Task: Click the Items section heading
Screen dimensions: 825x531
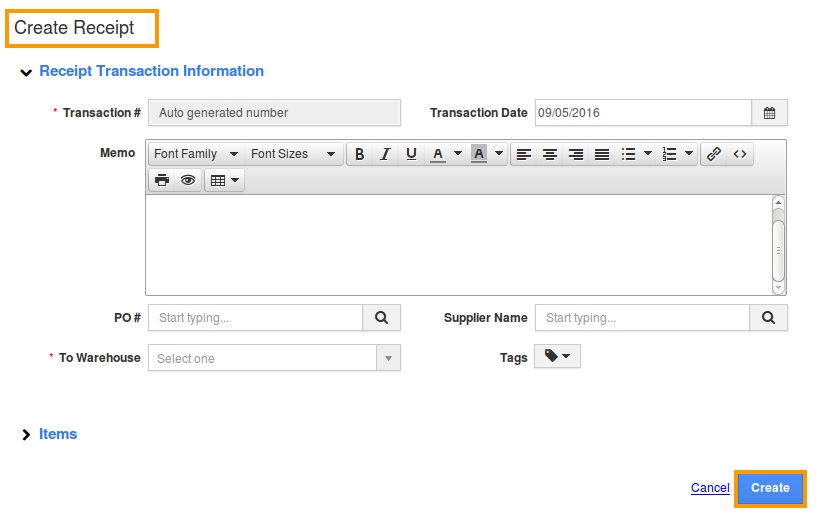Action: [x=58, y=434]
